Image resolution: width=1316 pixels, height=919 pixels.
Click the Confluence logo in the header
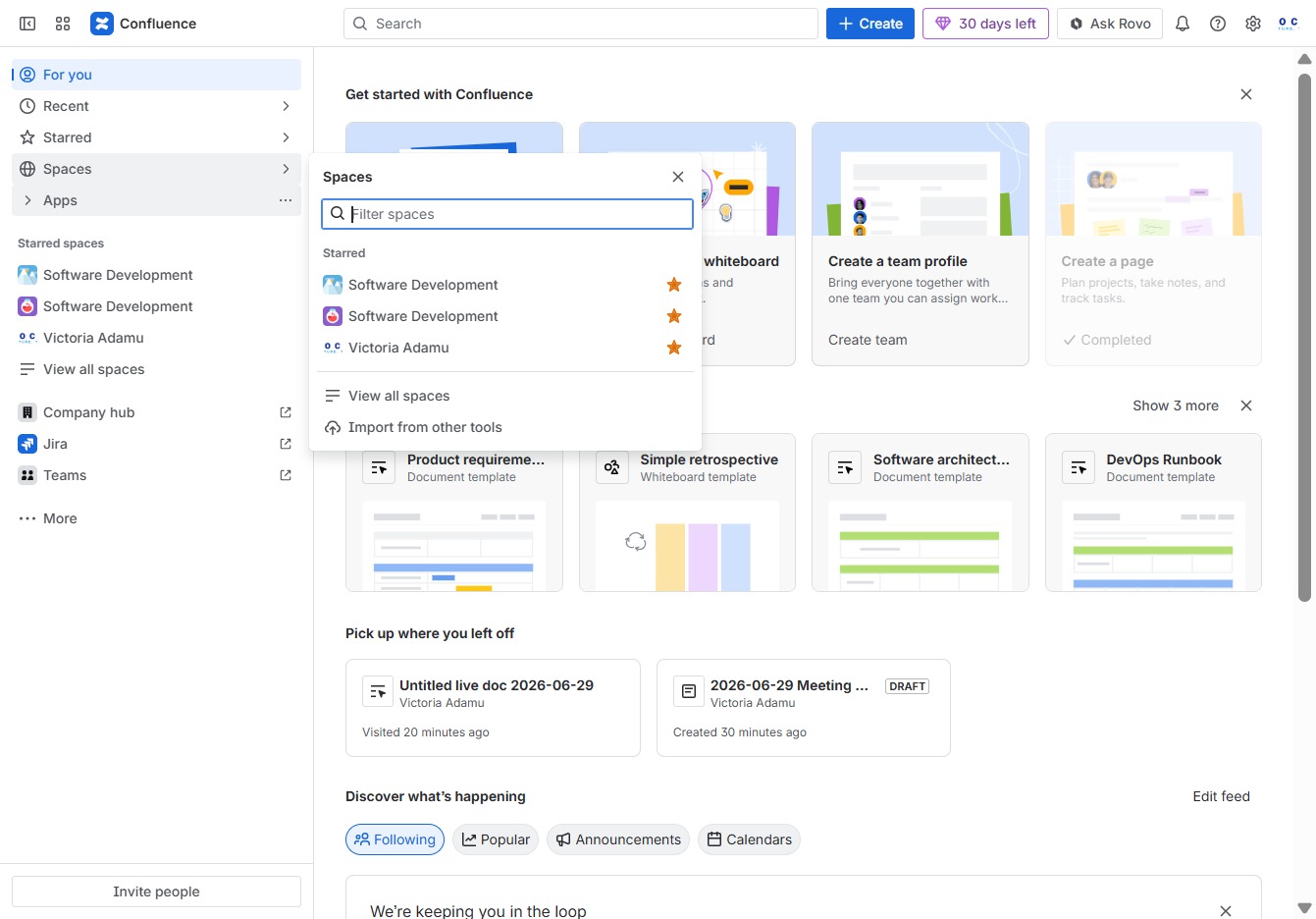pos(143,24)
